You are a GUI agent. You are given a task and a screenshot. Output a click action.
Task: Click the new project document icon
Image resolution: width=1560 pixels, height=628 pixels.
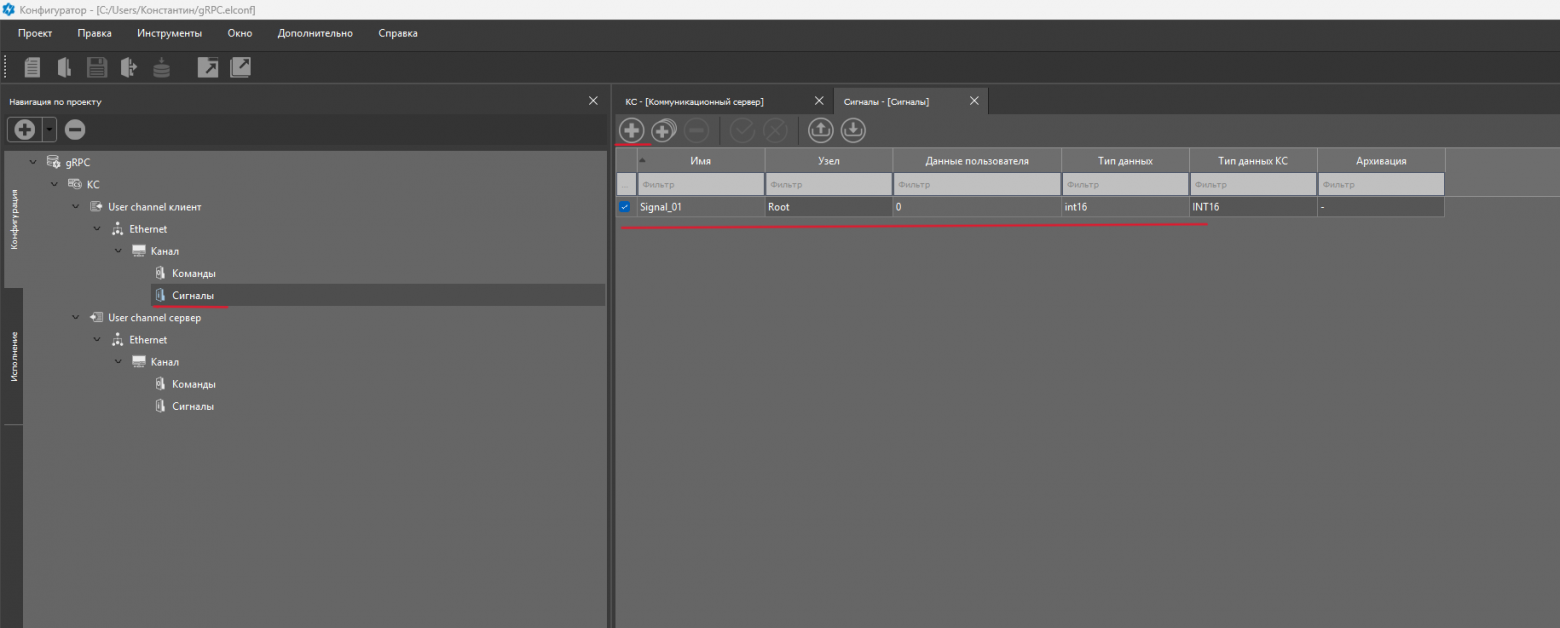[33, 67]
